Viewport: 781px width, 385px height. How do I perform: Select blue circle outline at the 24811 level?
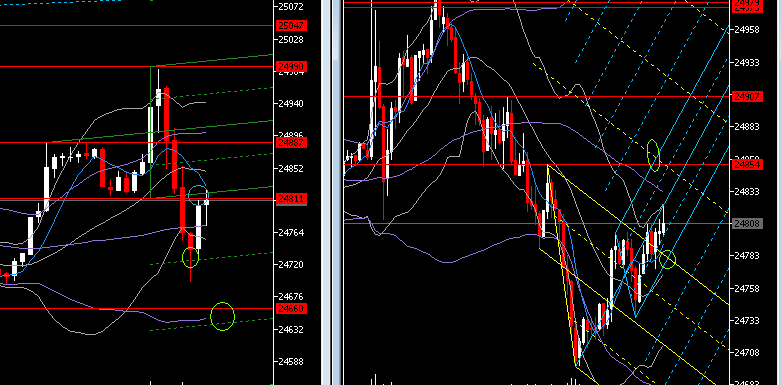199,195
